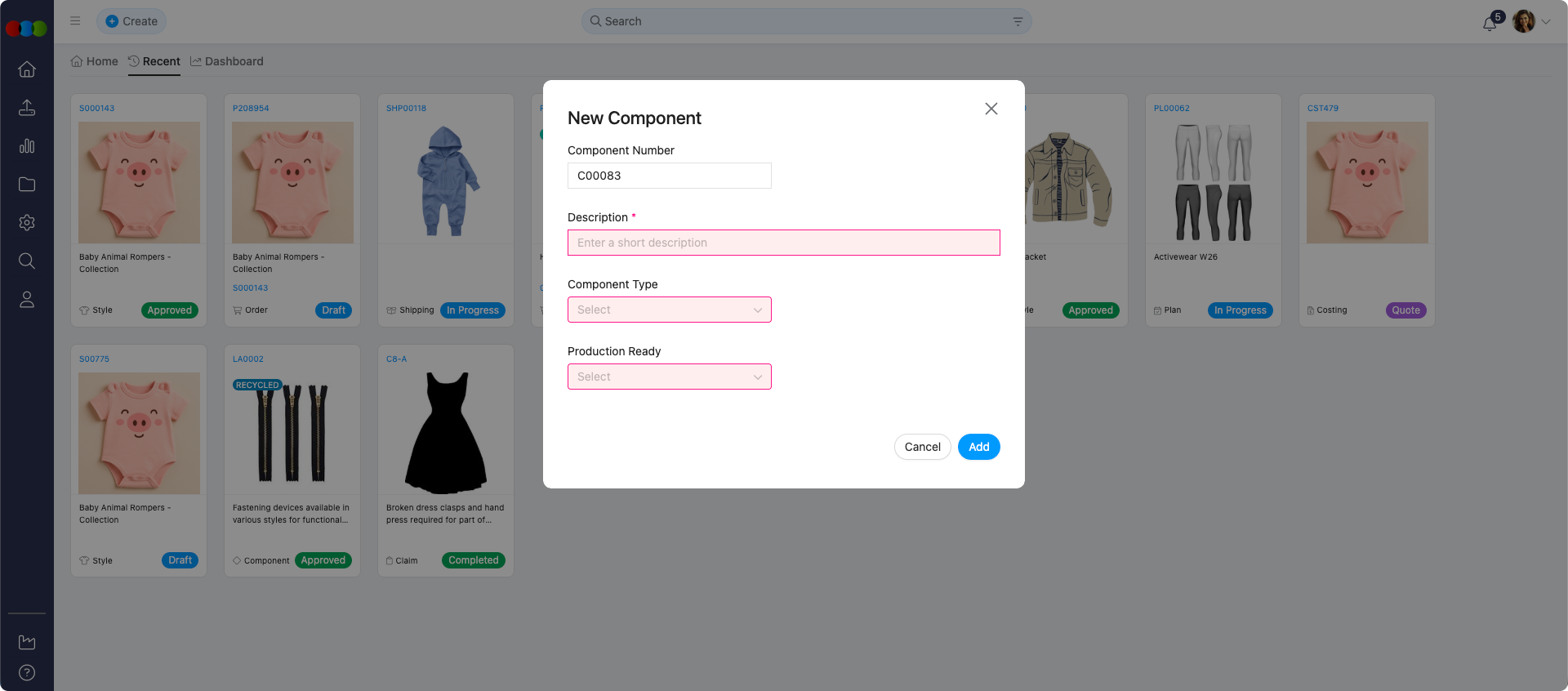Toggle the hamburger menu icon
The width and height of the screenshot is (1568, 691).
click(x=75, y=21)
